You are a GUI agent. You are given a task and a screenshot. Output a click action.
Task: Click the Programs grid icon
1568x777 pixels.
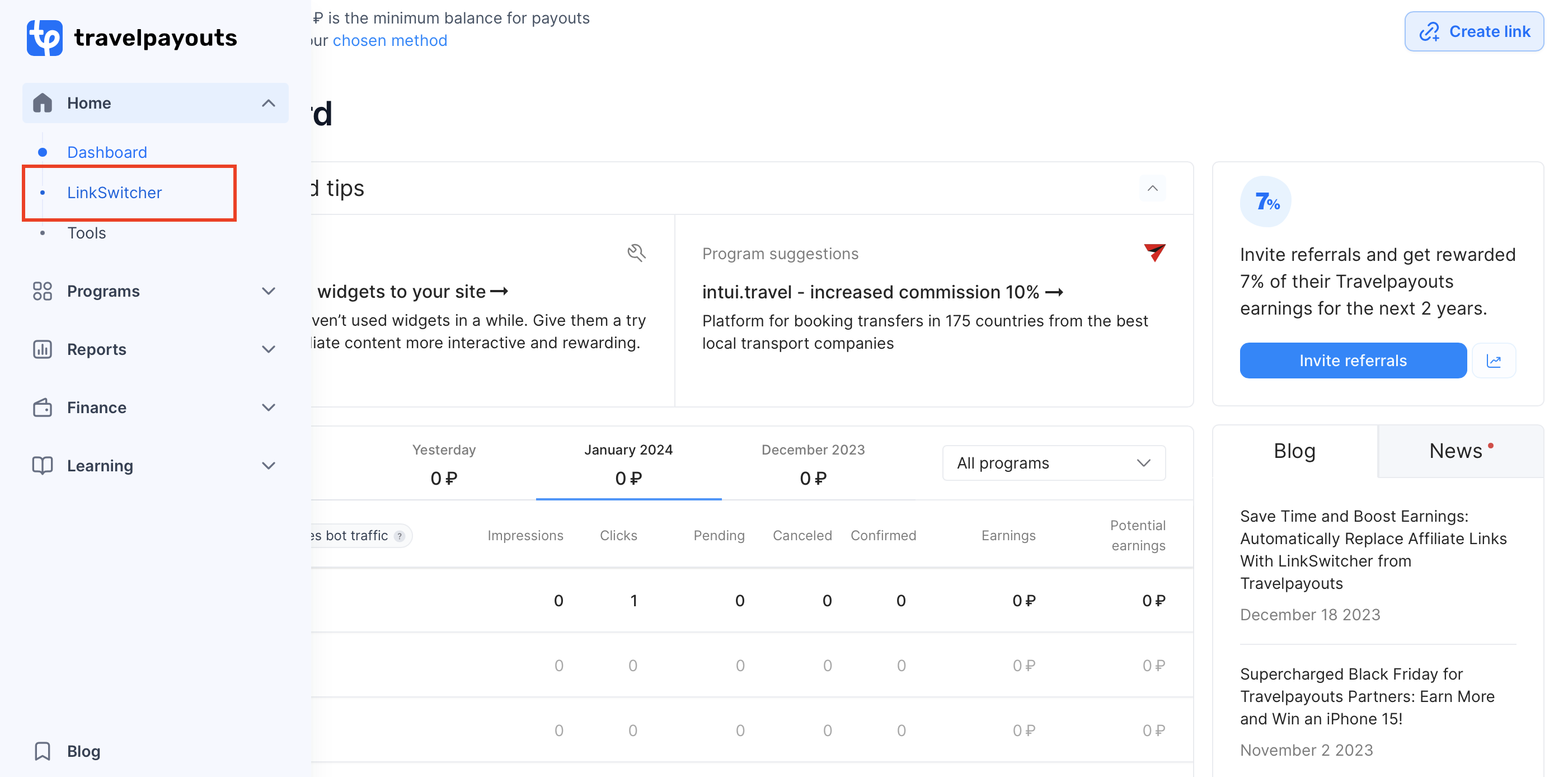(42, 291)
